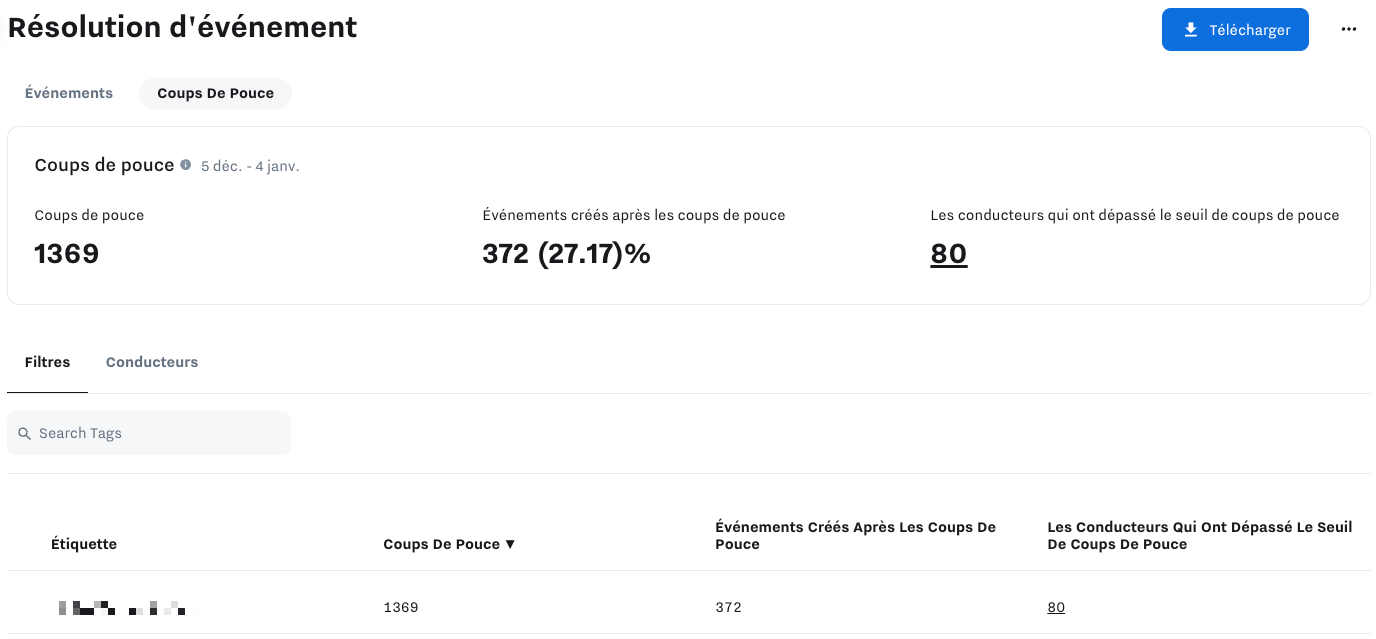
Task: Select the blurred tag name in row
Action: 122,607
